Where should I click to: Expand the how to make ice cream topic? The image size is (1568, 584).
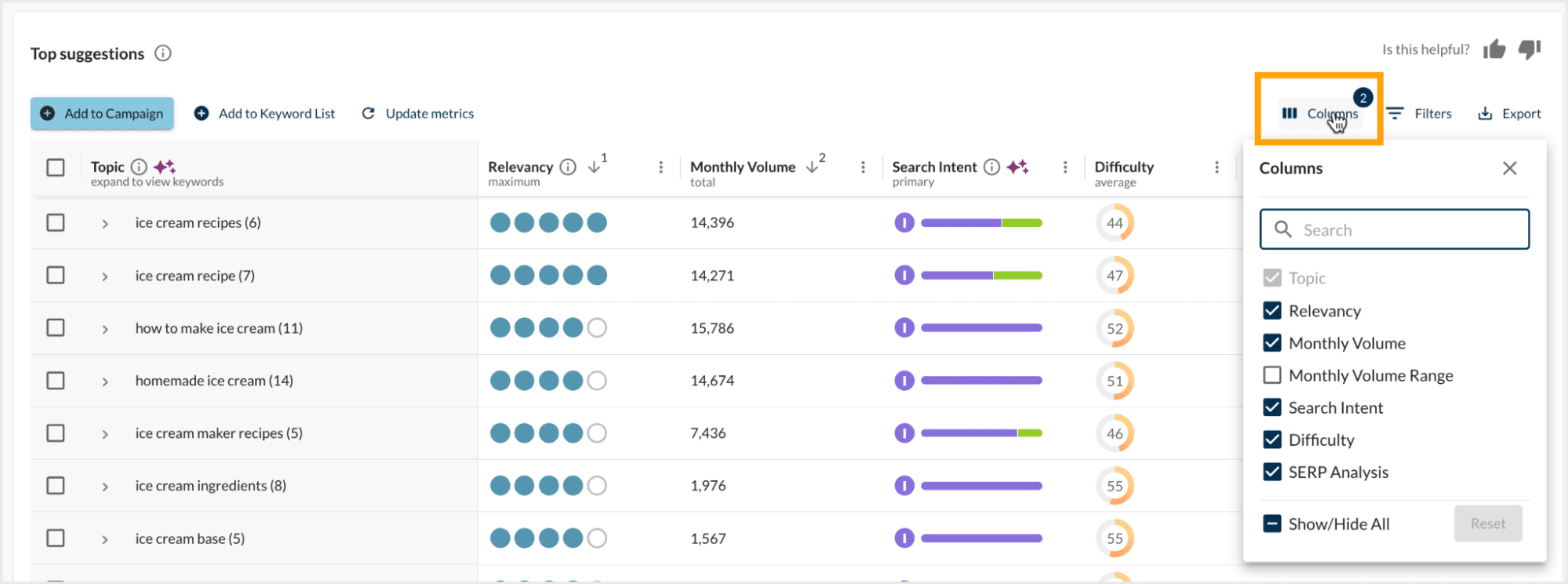pyautogui.click(x=104, y=329)
